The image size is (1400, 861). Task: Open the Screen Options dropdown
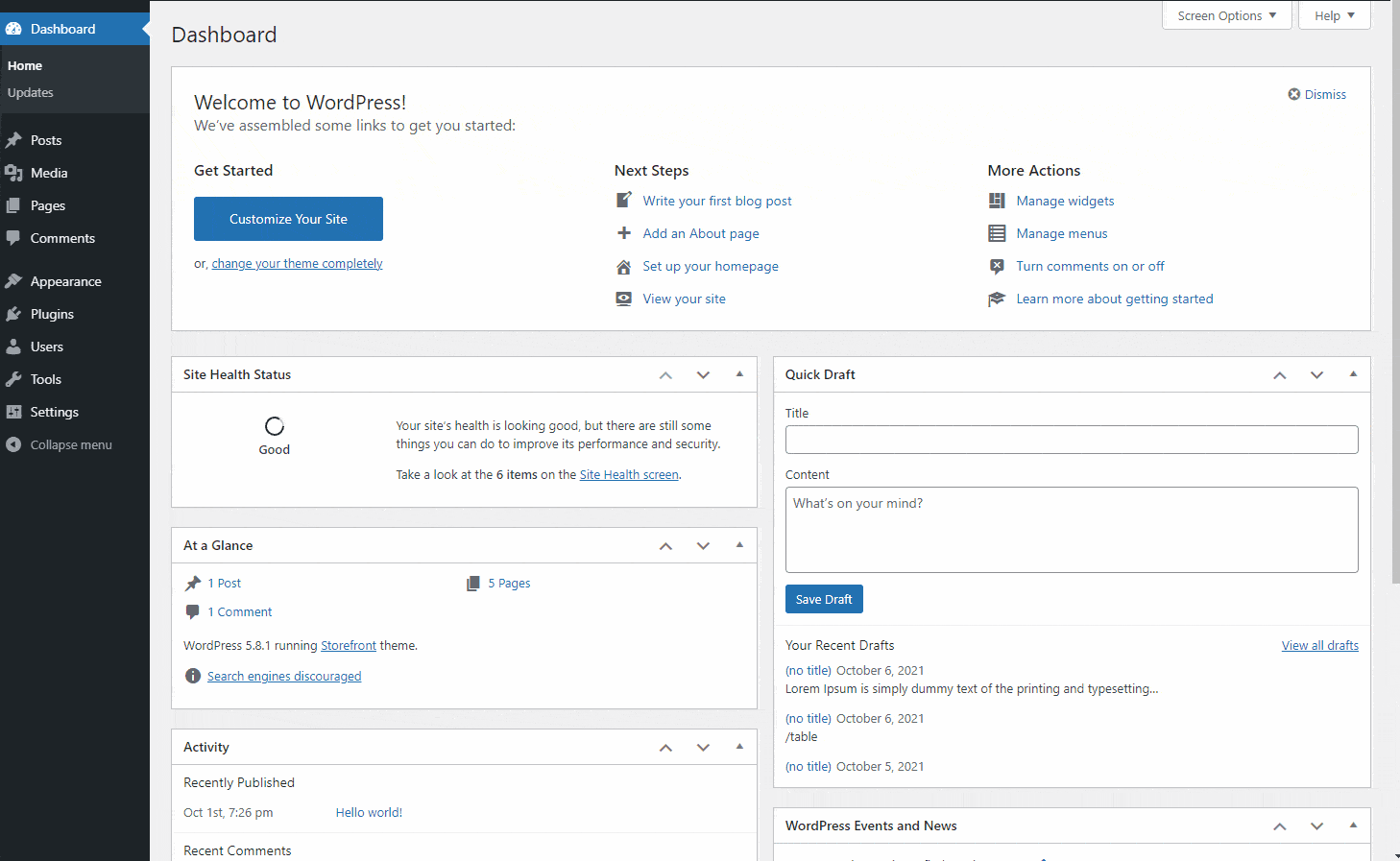pyautogui.click(x=1226, y=15)
